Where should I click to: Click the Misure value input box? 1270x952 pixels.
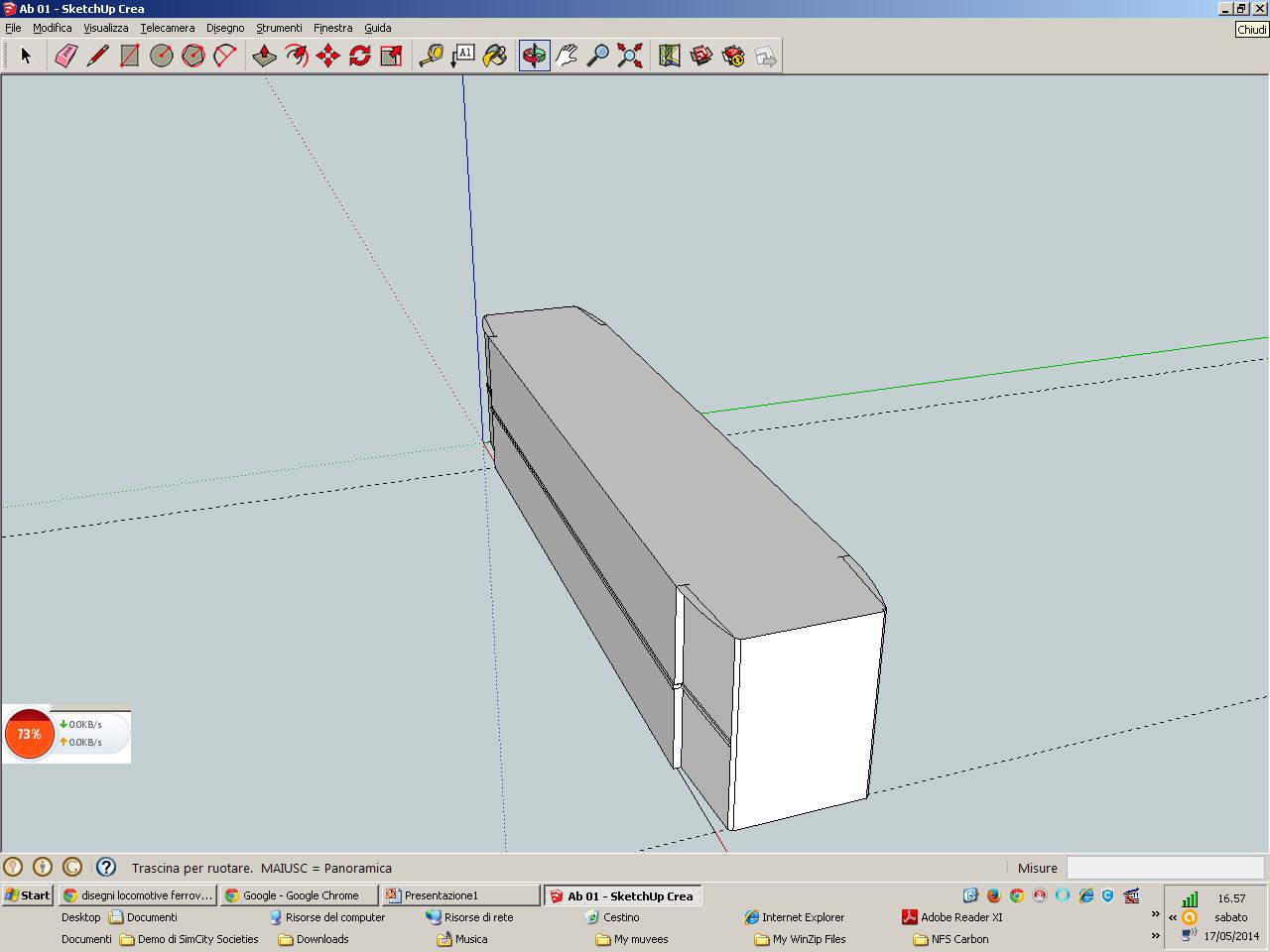(x=1165, y=868)
